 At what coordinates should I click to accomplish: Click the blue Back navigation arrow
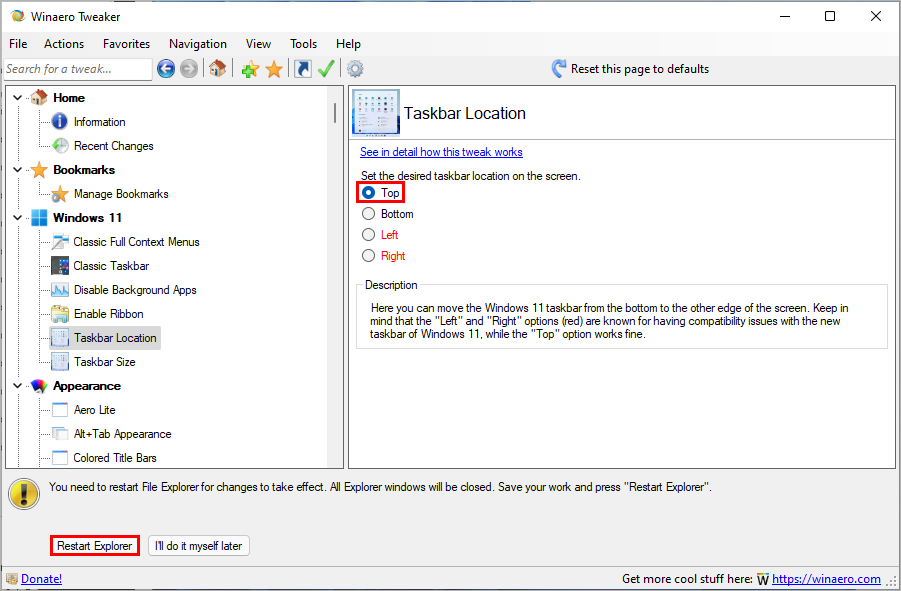click(166, 69)
